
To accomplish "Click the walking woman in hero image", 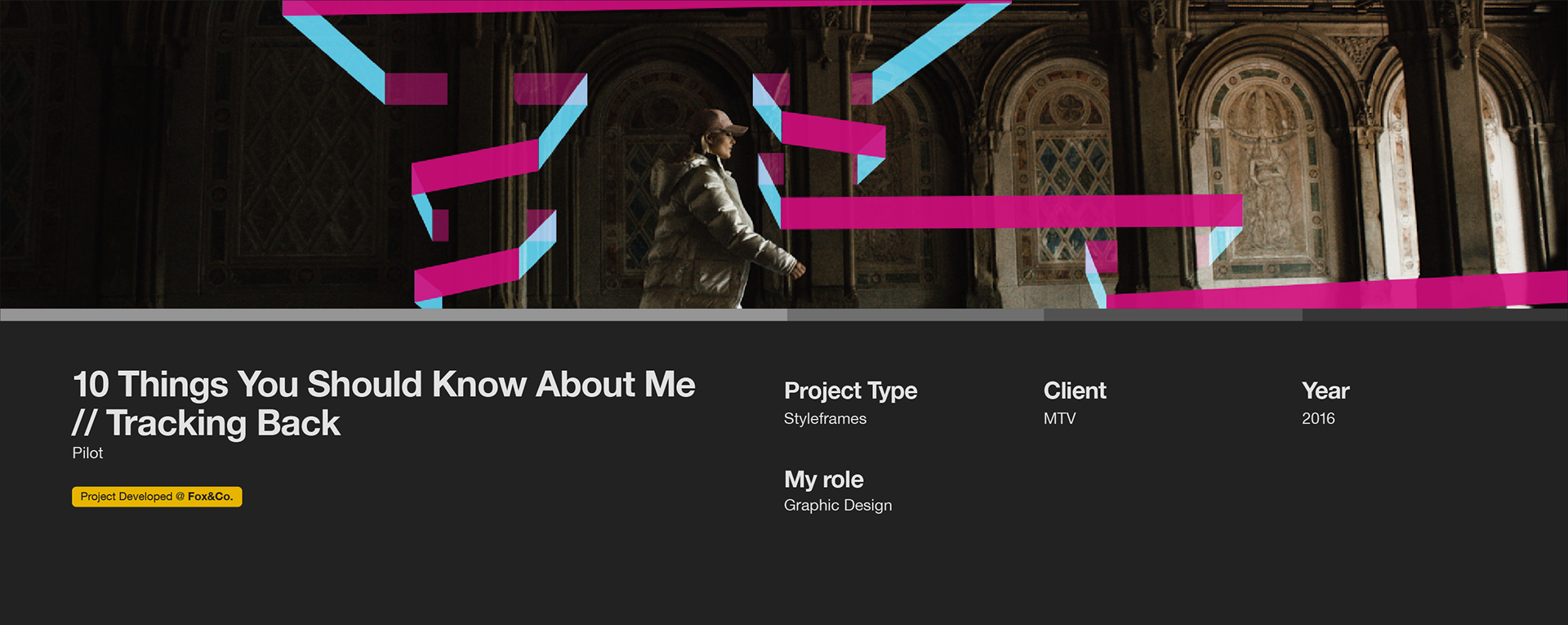I will [710, 212].
